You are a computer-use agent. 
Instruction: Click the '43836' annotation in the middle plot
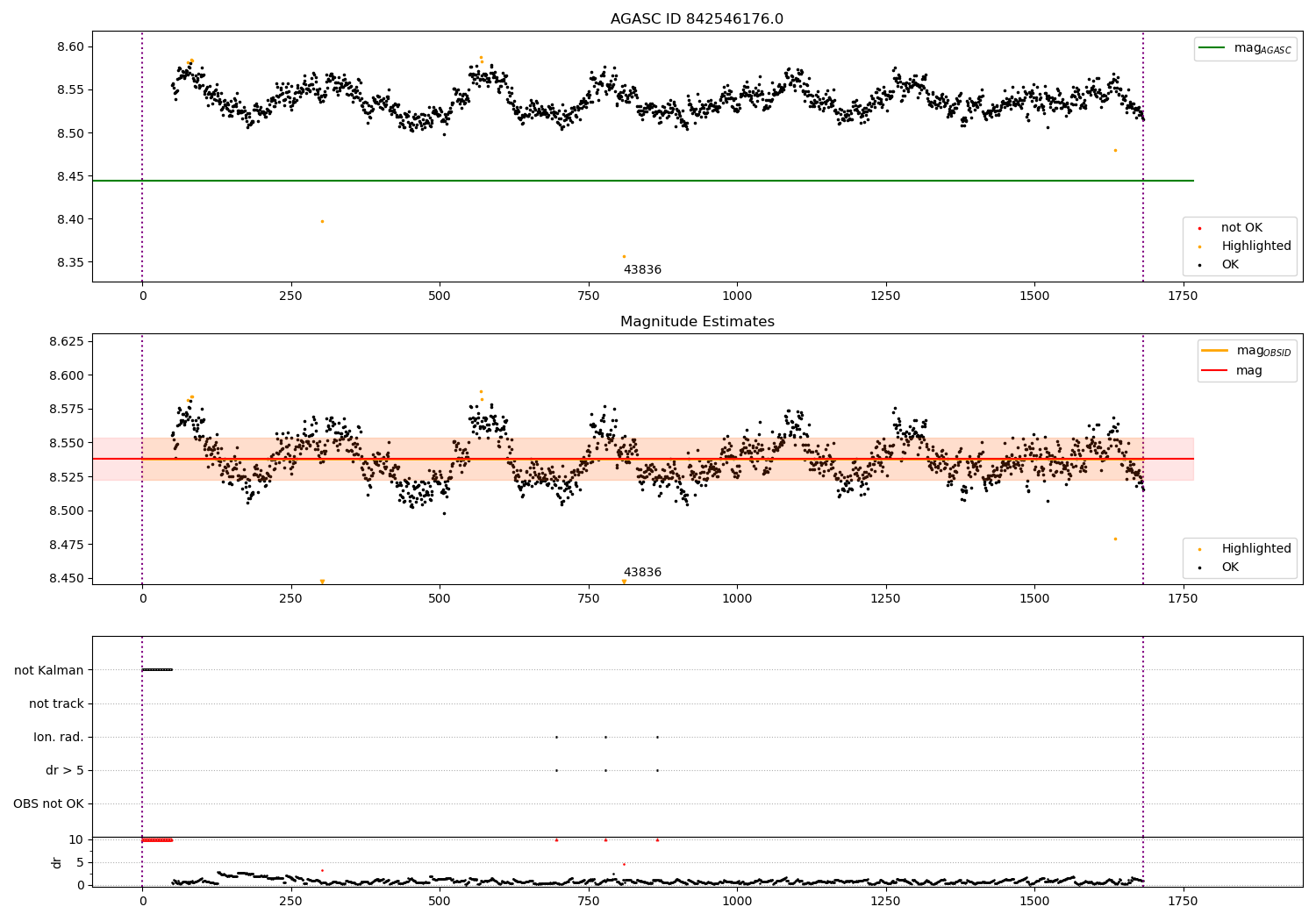point(642,572)
